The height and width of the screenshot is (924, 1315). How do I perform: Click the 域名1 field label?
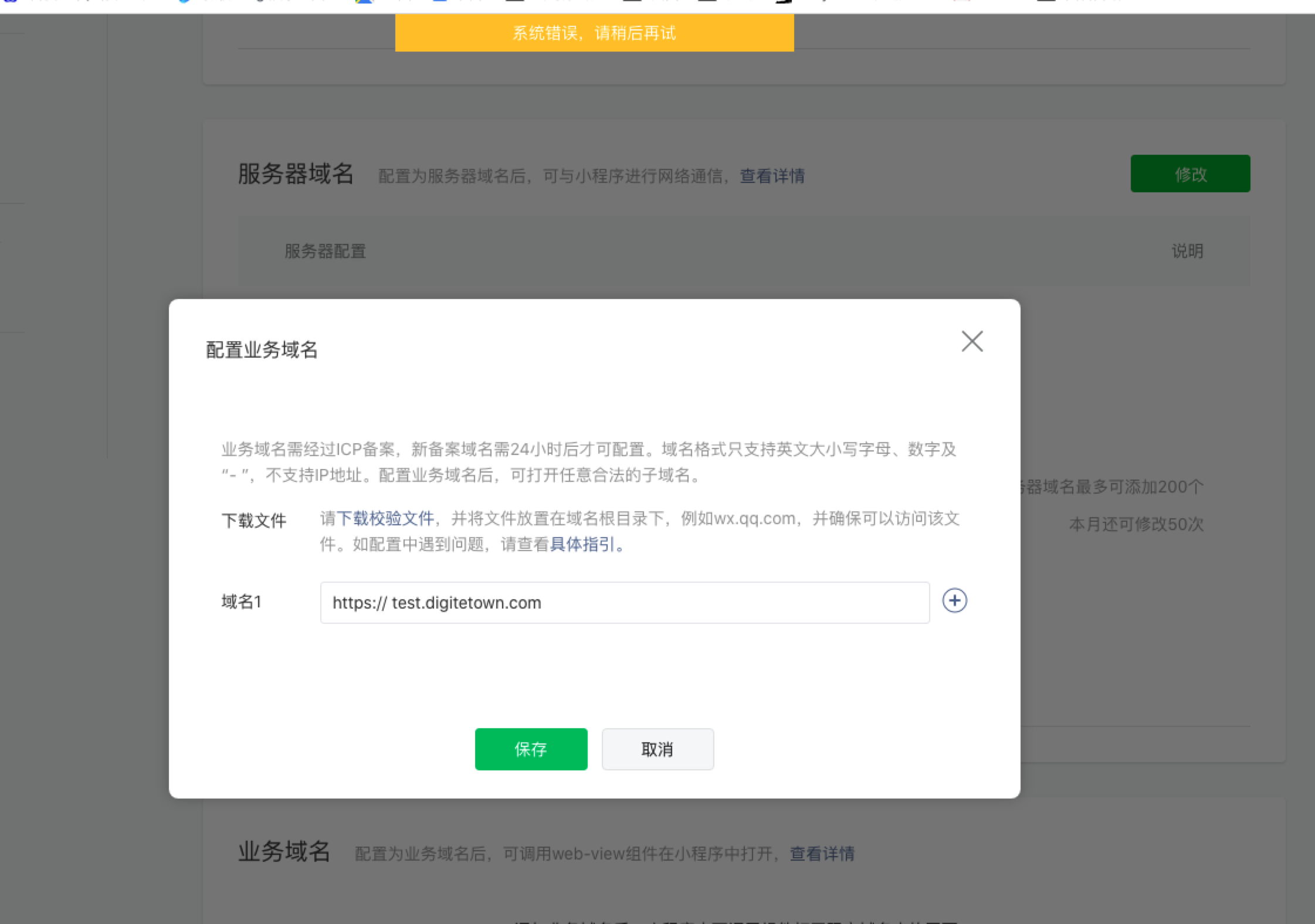click(x=241, y=602)
